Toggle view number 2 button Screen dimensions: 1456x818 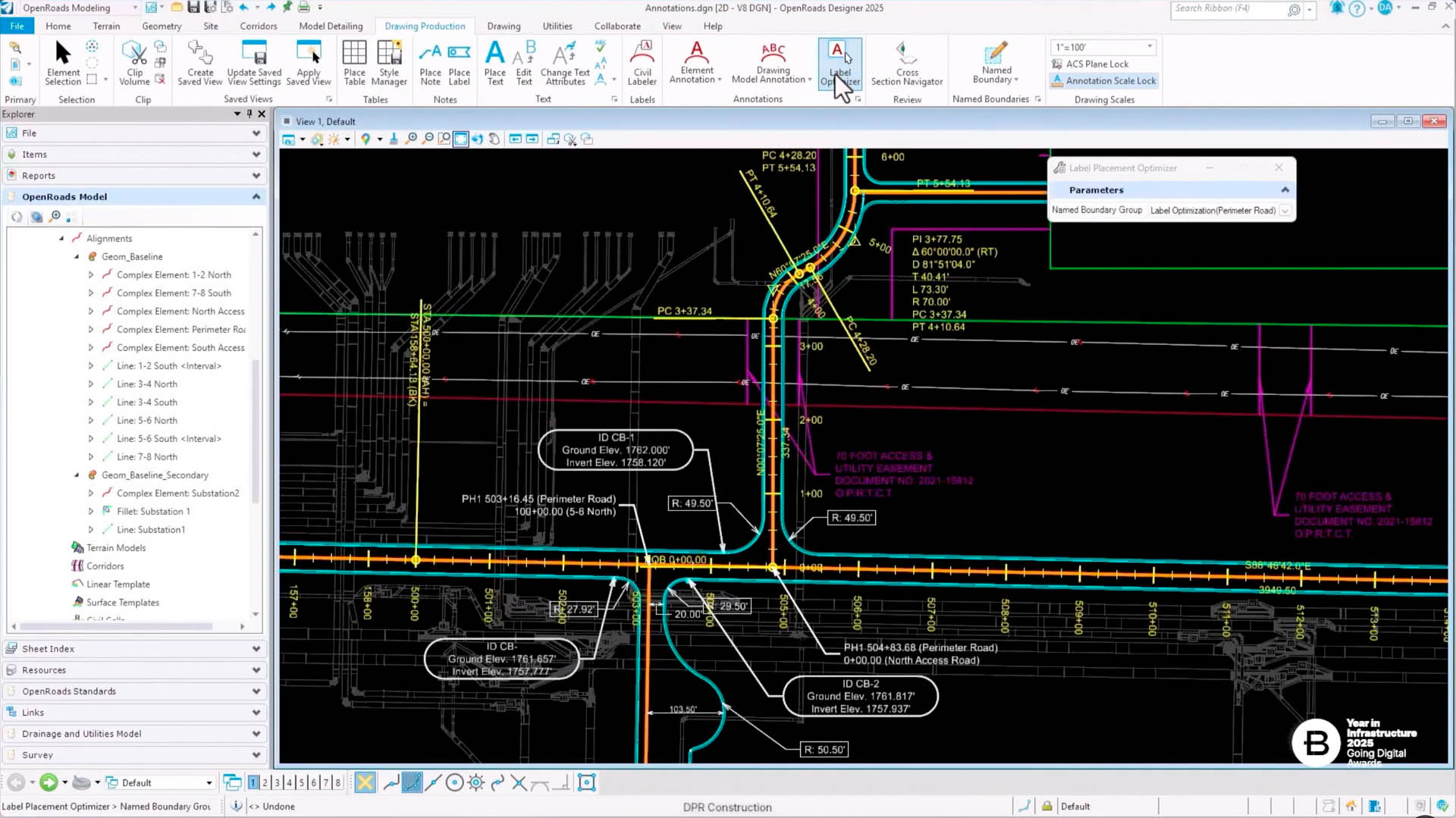tap(265, 782)
